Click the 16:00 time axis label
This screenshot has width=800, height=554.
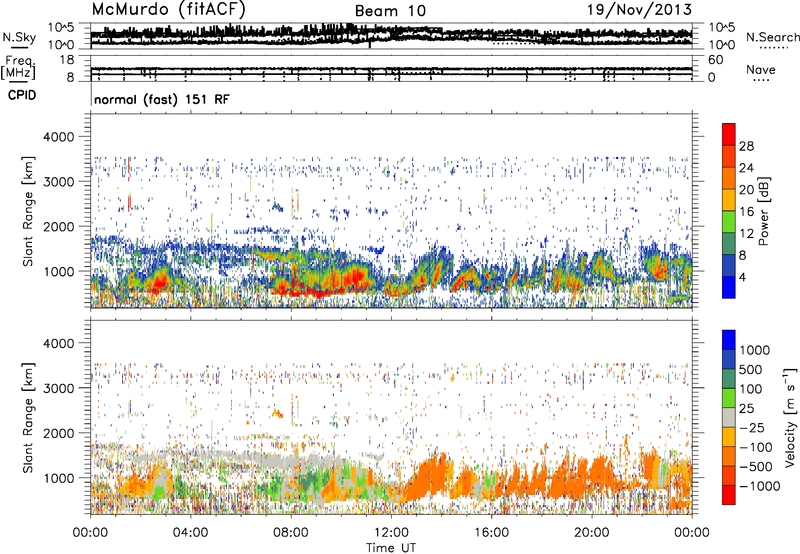click(491, 533)
